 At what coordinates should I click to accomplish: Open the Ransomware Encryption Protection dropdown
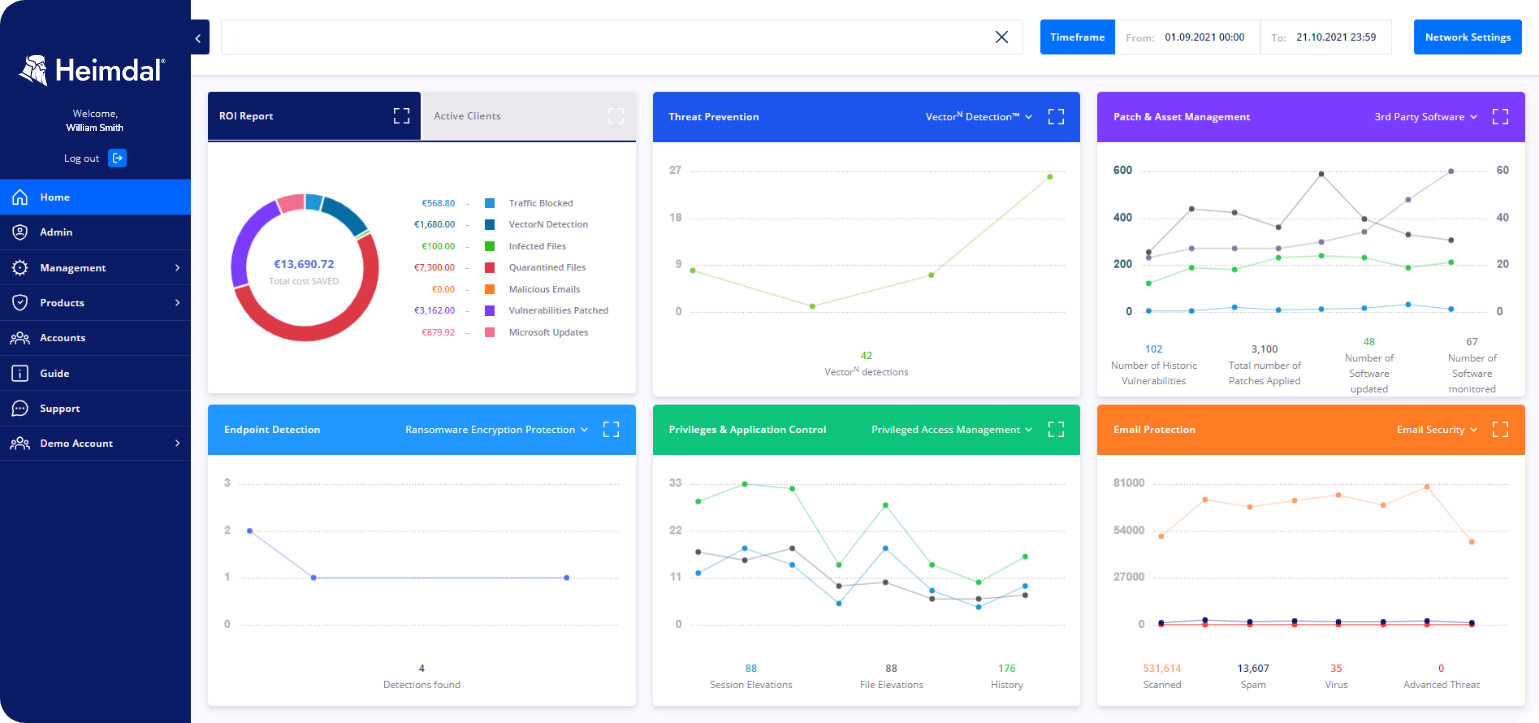[x=497, y=429]
